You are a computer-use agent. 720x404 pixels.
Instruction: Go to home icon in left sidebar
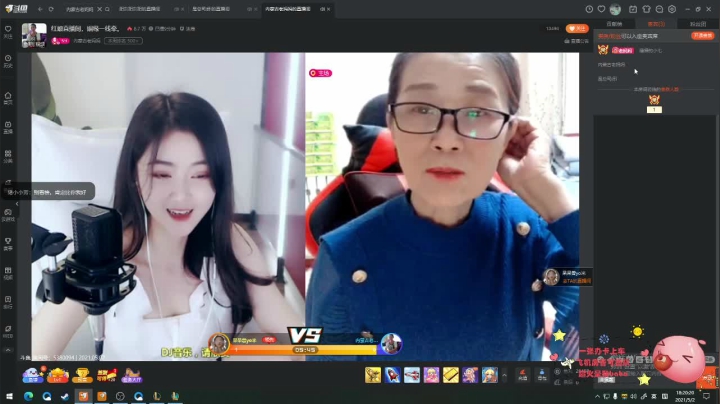(8, 98)
